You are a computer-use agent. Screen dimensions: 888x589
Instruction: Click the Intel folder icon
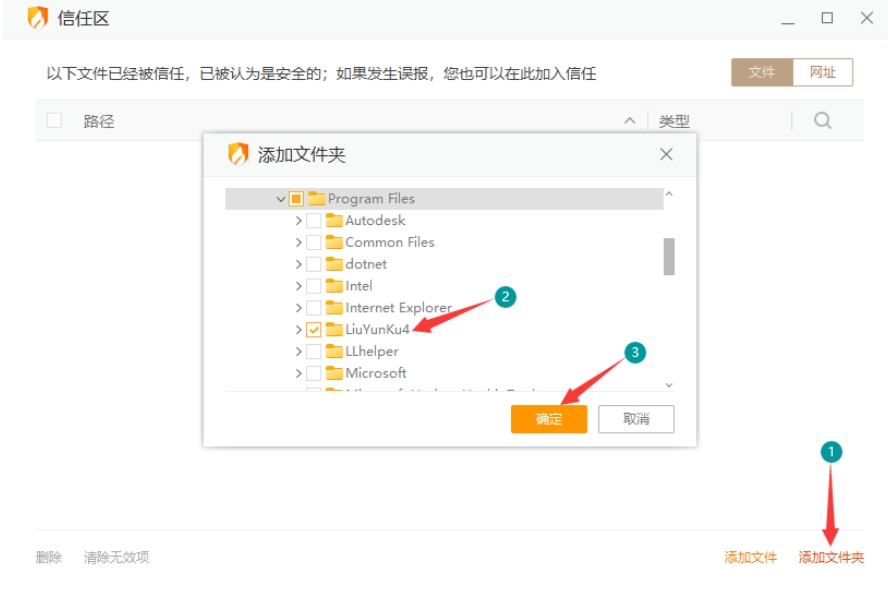coord(334,285)
